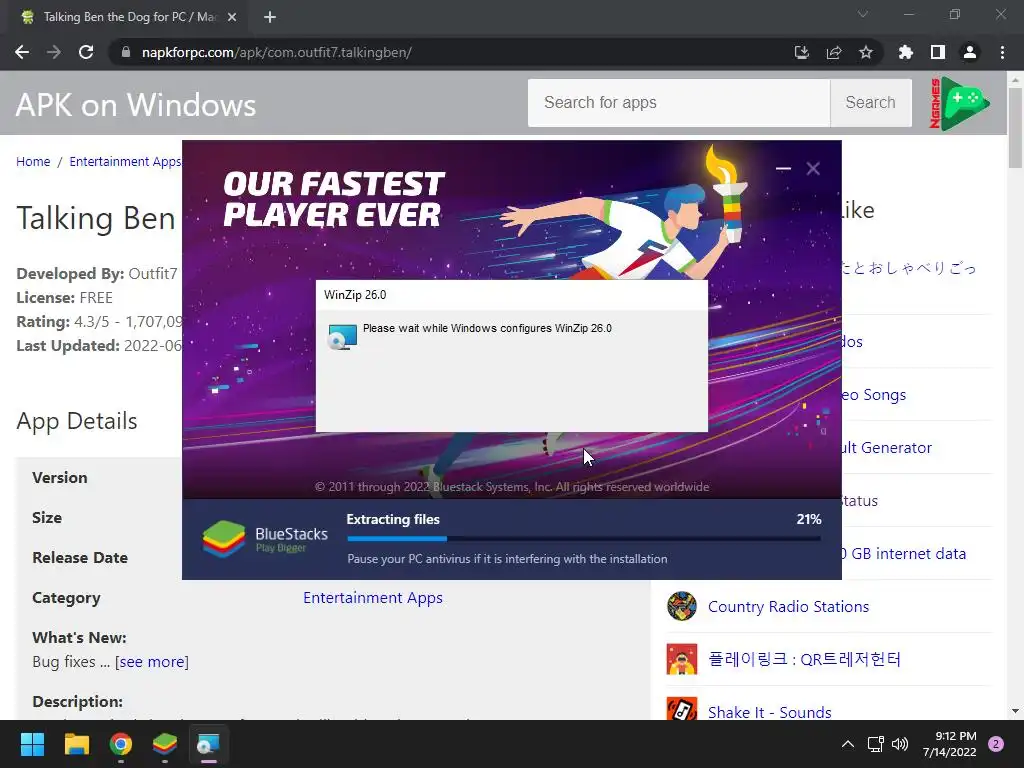Viewport: 1024px width, 768px height.
Task: Share this page via the share icon
Action: click(x=834, y=52)
